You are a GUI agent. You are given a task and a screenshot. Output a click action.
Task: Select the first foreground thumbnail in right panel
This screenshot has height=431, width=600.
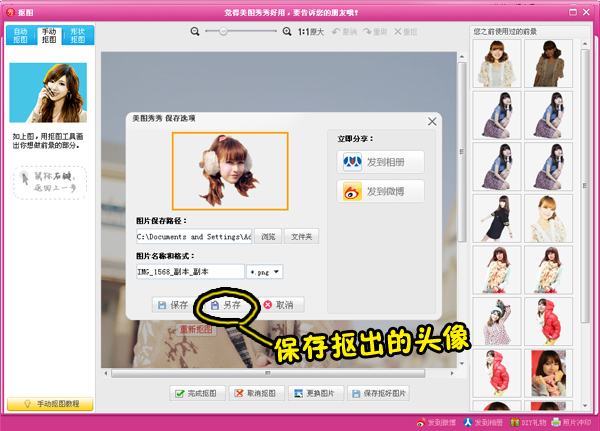[x=497, y=67]
